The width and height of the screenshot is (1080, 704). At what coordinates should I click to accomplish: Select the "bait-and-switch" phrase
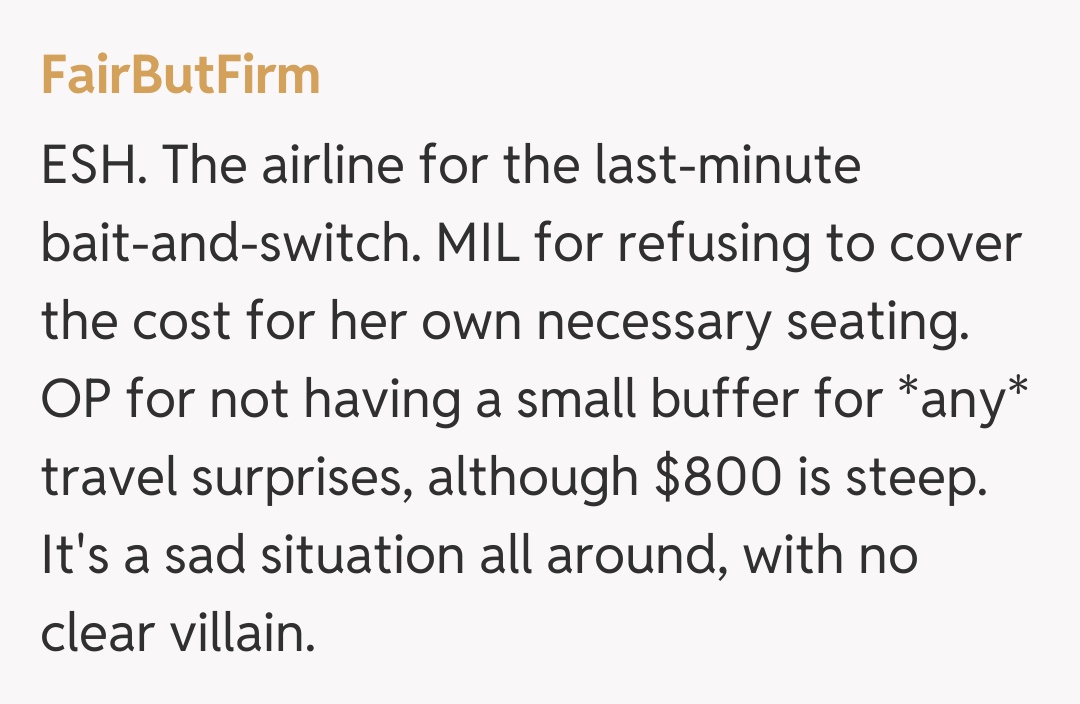click(227, 244)
